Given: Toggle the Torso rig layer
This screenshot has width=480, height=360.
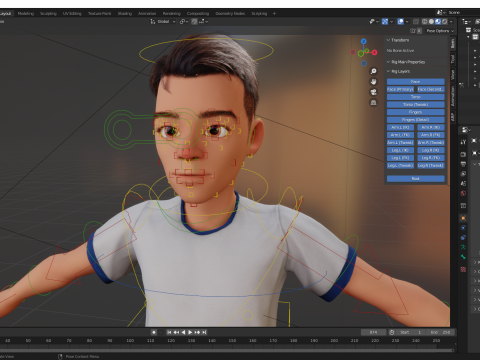Looking at the screenshot, I should click(x=416, y=97).
